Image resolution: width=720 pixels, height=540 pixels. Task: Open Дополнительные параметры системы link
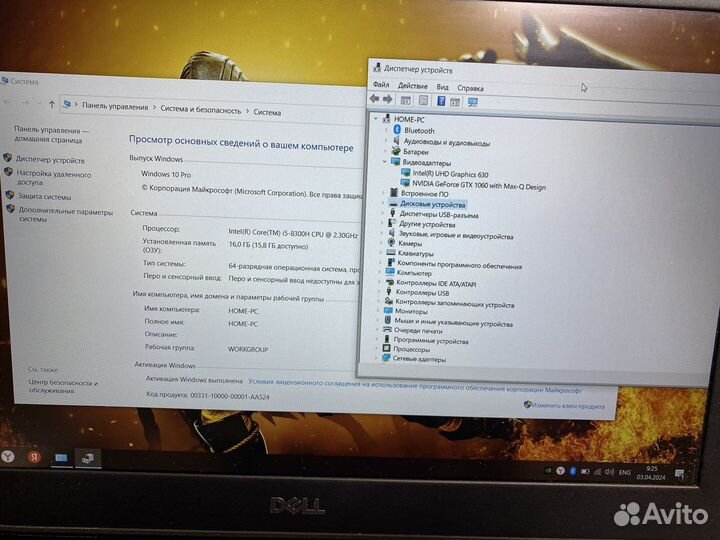coord(65,215)
